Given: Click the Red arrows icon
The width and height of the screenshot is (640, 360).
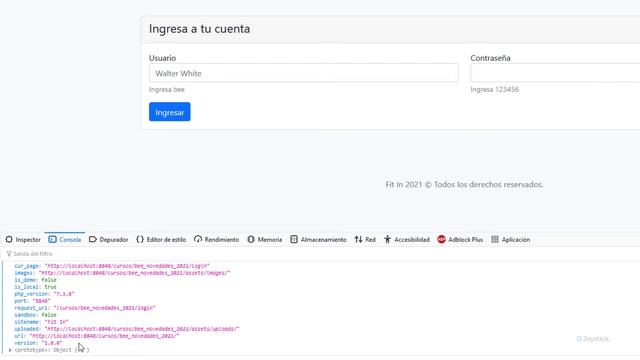Looking at the screenshot, I should point(358,240).
